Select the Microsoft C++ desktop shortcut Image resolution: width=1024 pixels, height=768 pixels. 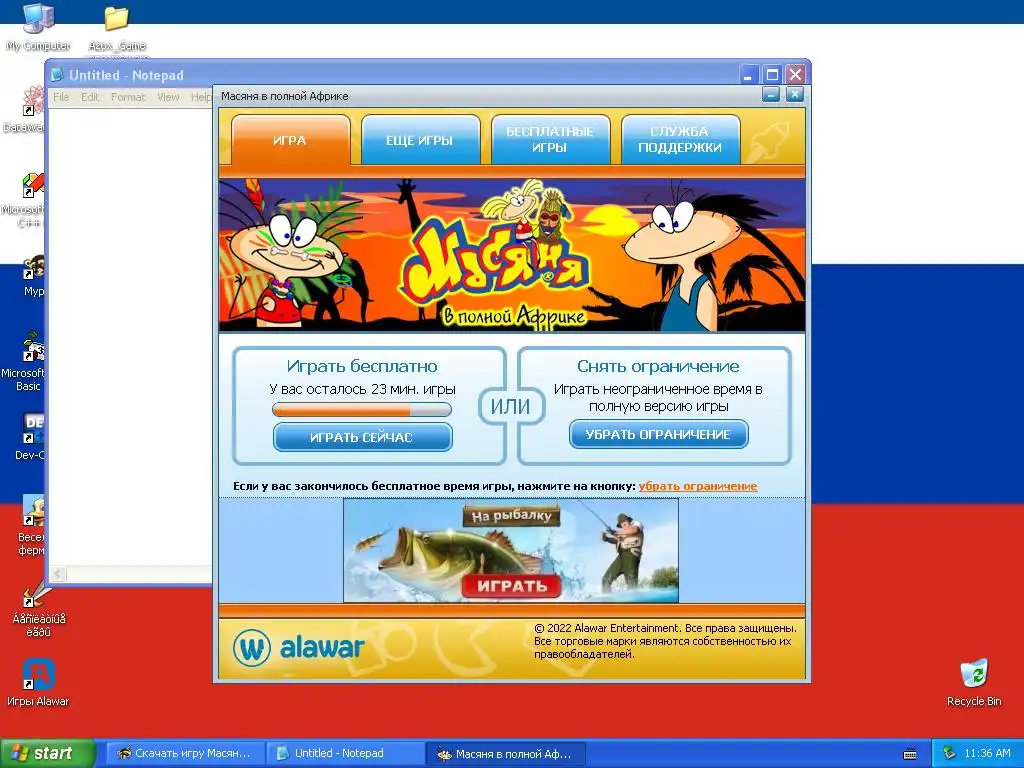[24, 200]
